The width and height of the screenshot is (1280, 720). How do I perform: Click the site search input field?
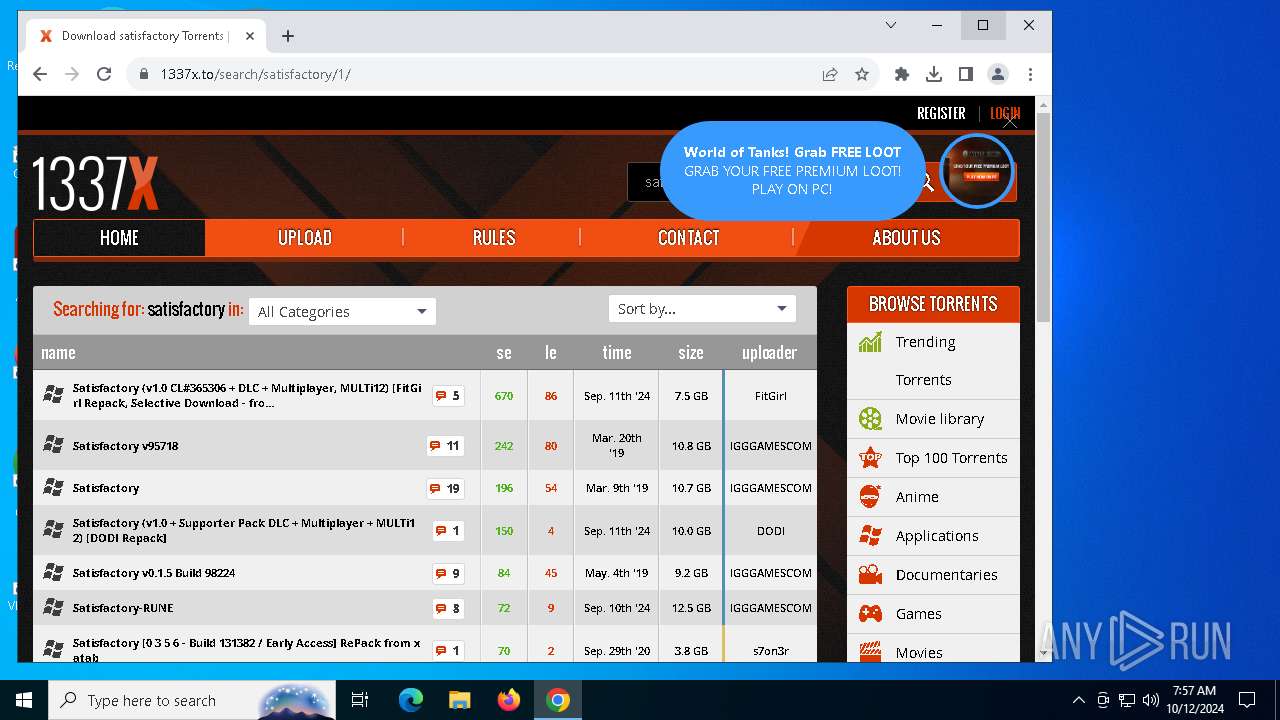(x=646, y=182)
